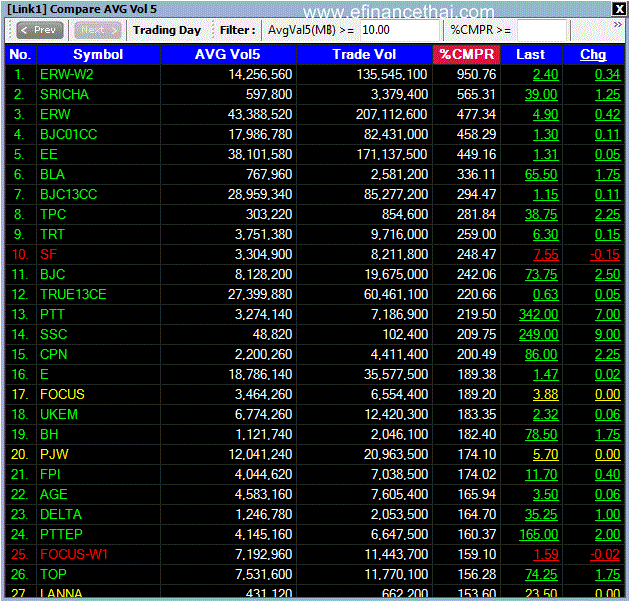Click last price 3.88 of FOCUS

click(x=545, y=395)
